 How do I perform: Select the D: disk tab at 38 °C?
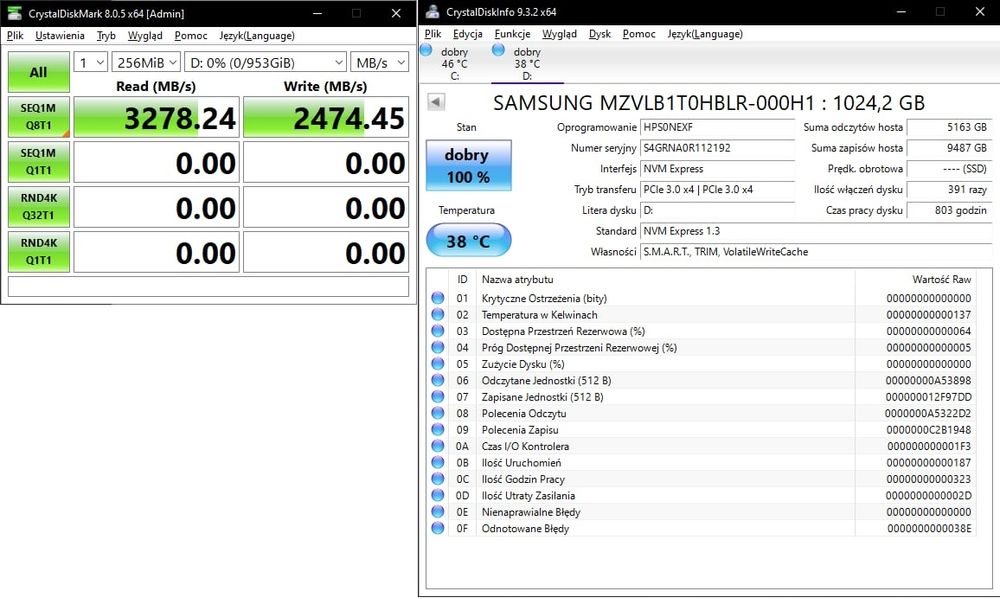[527, 63]
